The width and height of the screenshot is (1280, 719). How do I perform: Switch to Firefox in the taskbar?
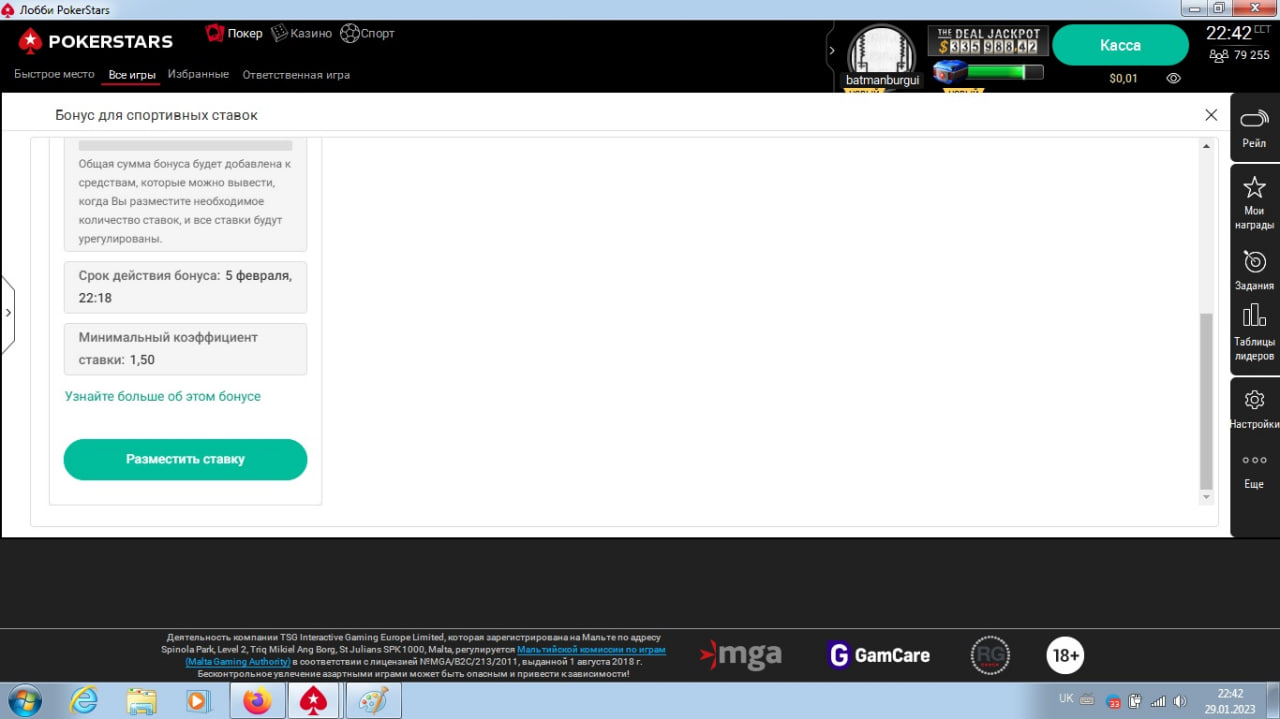[x=257, y=701]
